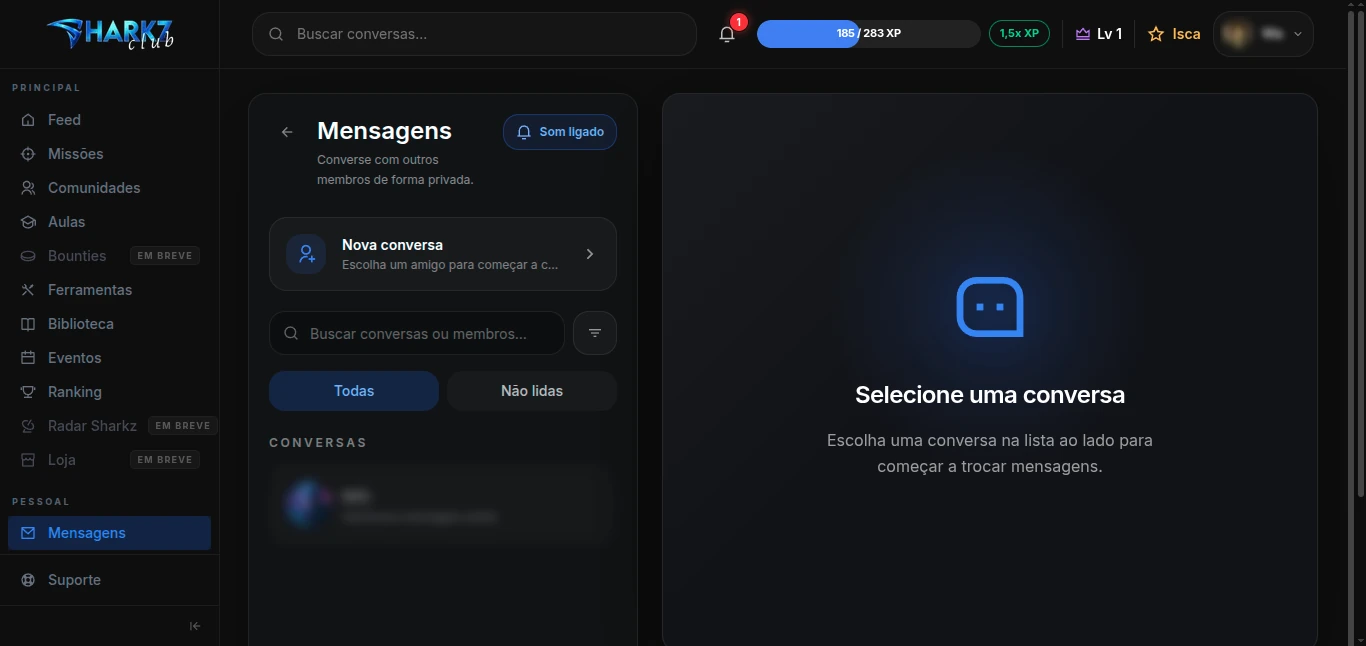Open the user profile dropdown
The image size is (1366, 646).
[1264, 34]
